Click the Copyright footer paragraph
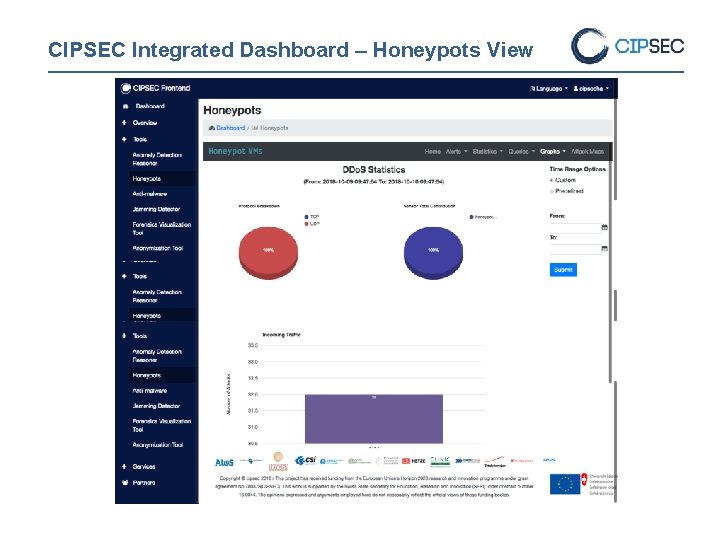Screen dimensions: 720x540 point(374,487)
